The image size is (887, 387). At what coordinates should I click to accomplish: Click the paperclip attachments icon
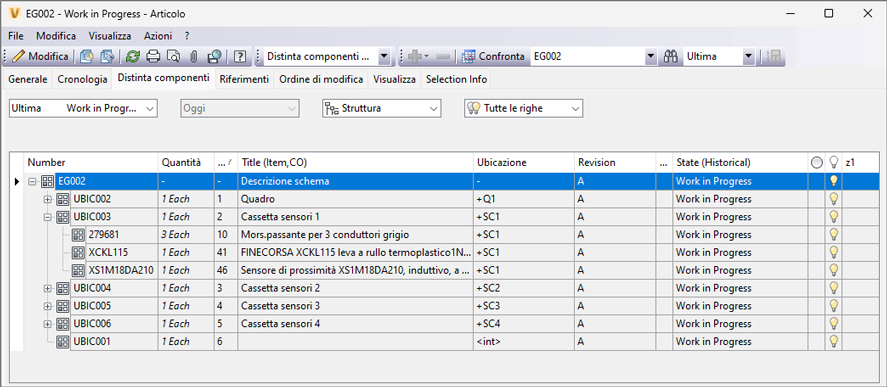click(x=193, y=57)
